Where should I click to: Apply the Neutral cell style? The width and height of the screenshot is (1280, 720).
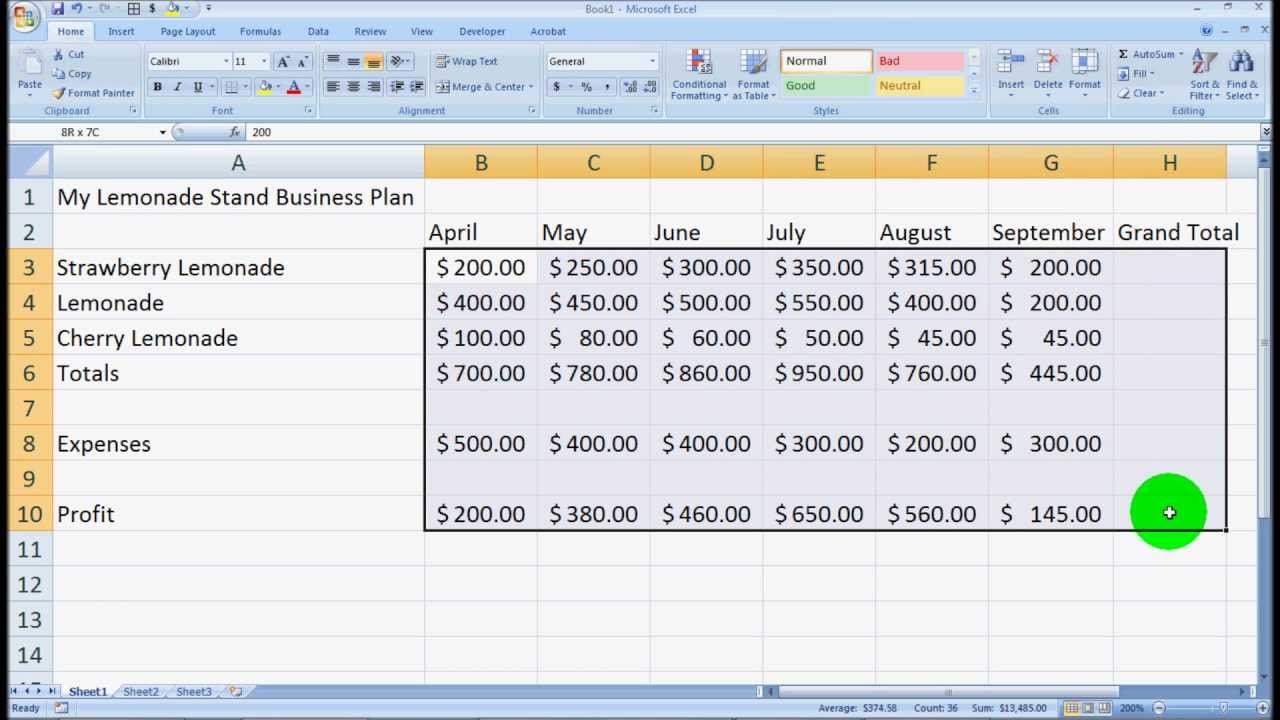tap(920, 86)
